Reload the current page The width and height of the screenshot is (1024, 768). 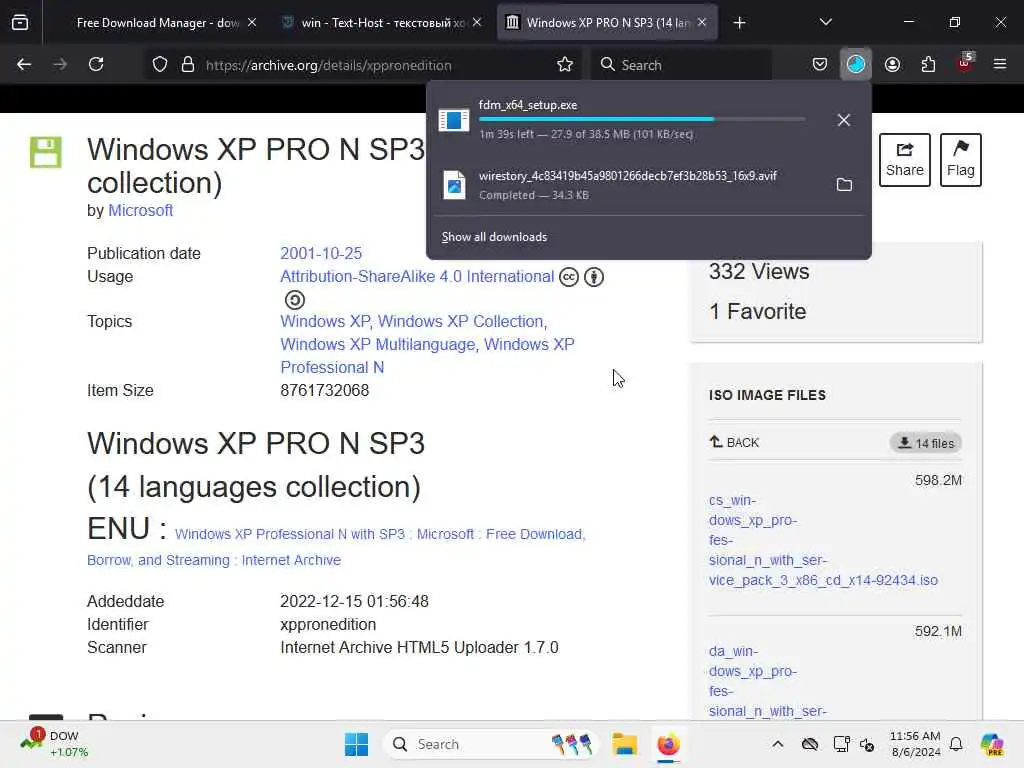coord(96,65)
